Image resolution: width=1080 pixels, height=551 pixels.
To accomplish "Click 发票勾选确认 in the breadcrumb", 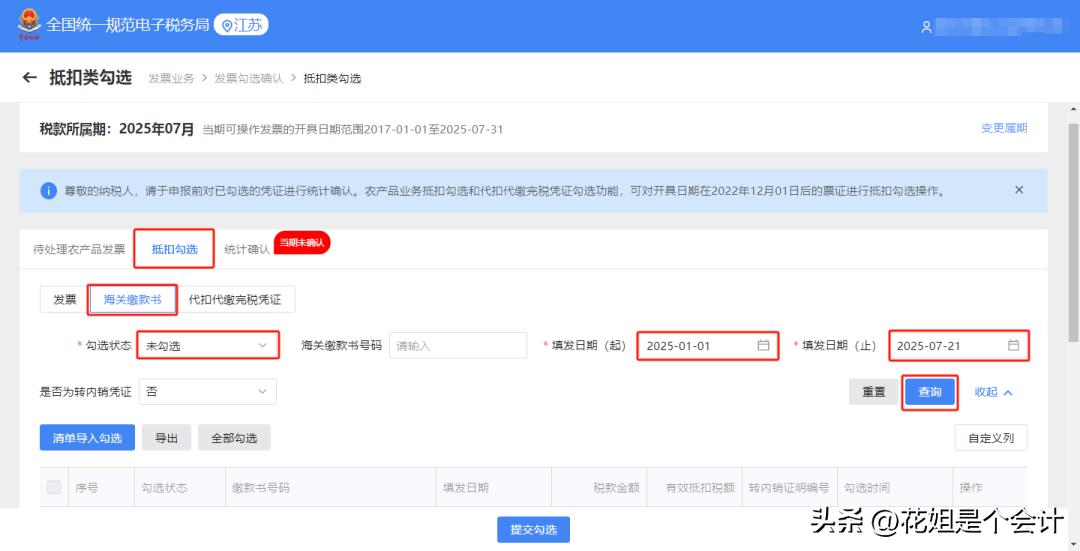I will pyautogui.click(x=249, y=79).
